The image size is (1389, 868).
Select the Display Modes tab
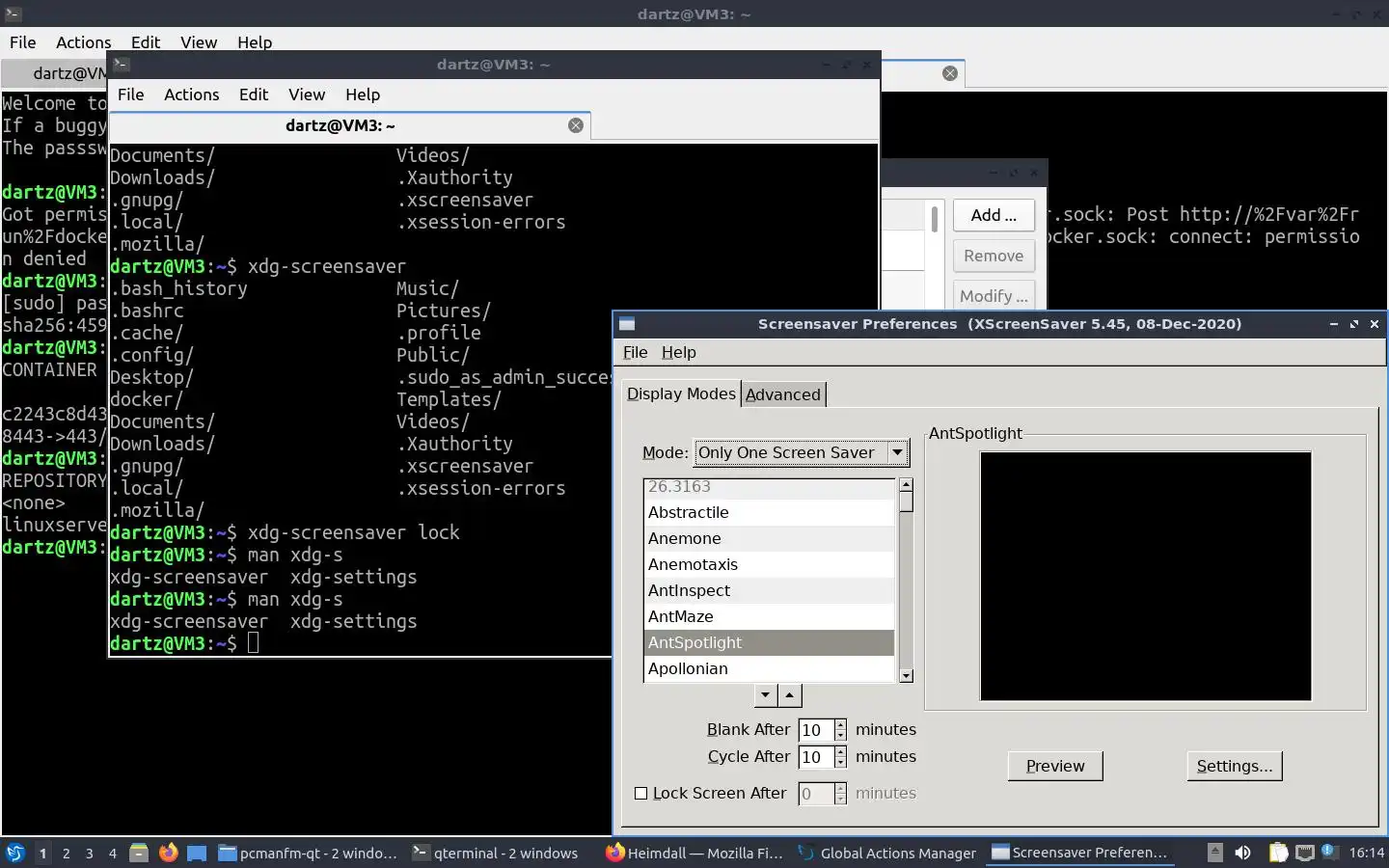[681, 393]
